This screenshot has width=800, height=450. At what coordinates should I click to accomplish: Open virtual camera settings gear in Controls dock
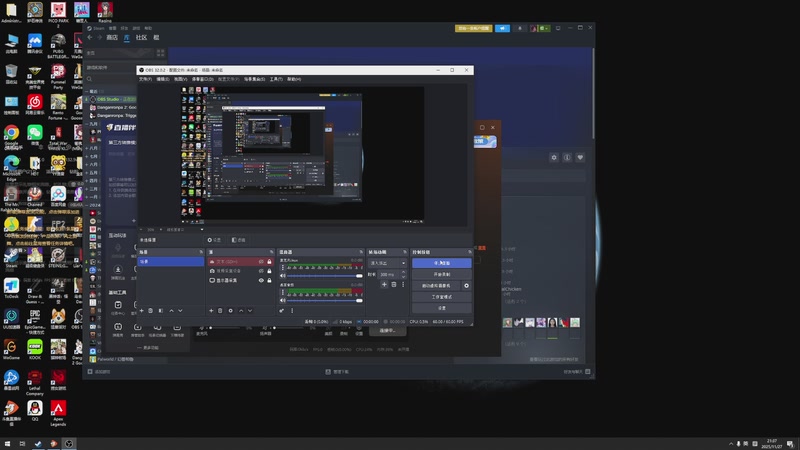[466, 286]
